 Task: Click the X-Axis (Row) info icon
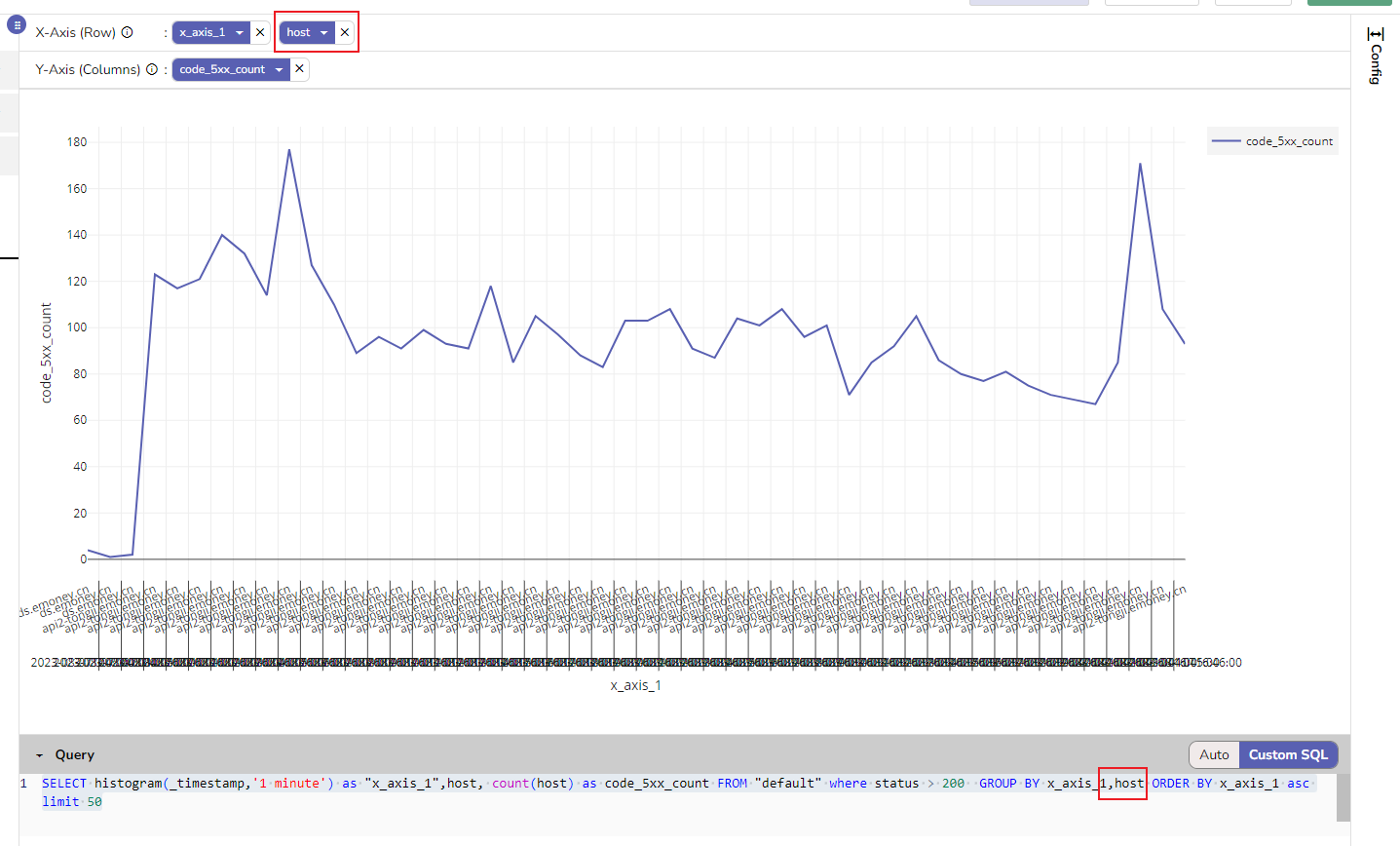[127, 31]
